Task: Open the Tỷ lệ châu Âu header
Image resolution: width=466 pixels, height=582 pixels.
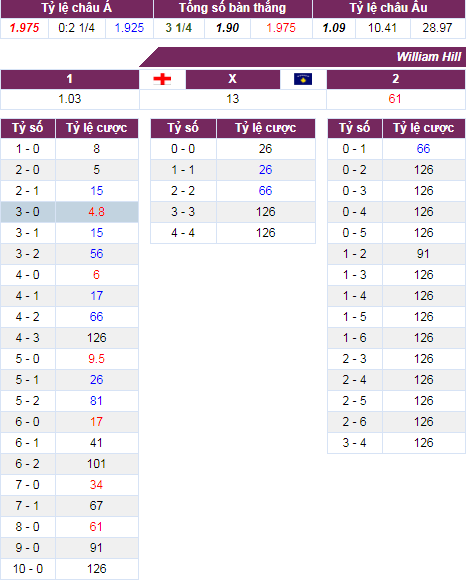Action: point(389,9)
